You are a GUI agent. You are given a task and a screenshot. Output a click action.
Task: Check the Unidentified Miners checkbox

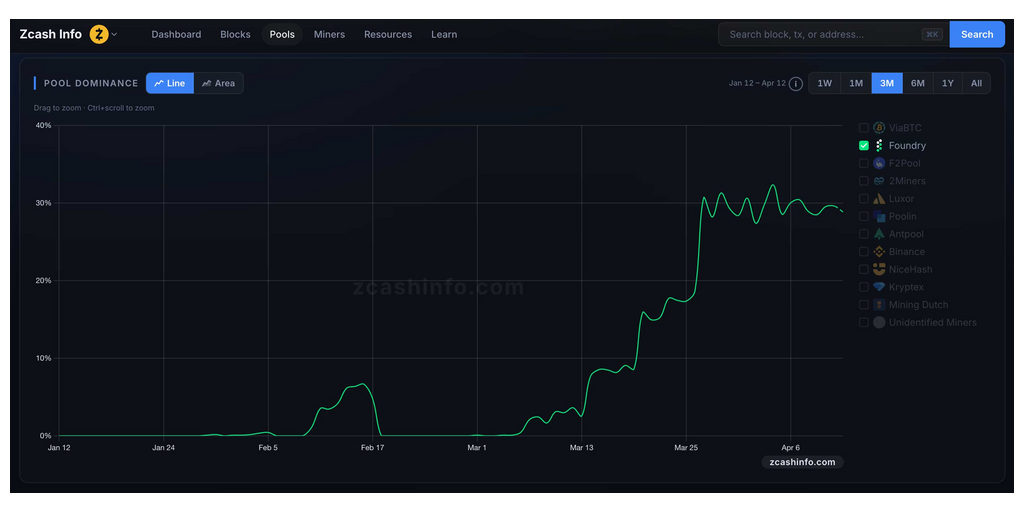pos(864,322)
